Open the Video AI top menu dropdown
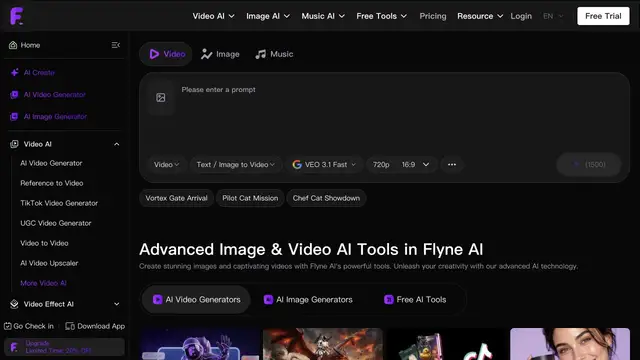Image resolution: width=640 pixels, height=360 pixels. 213,16
